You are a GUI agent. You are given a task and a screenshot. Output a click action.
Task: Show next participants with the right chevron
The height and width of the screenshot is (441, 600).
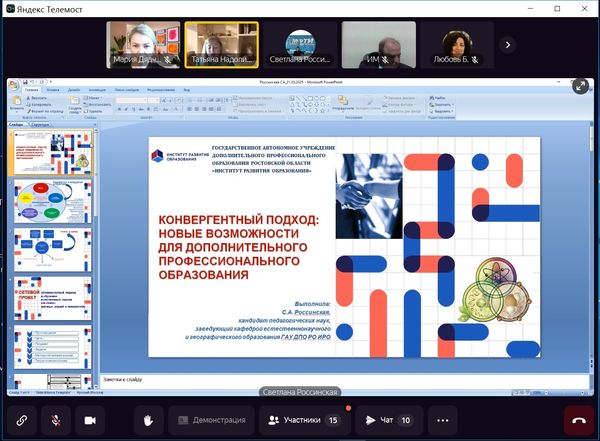(507, 44)
